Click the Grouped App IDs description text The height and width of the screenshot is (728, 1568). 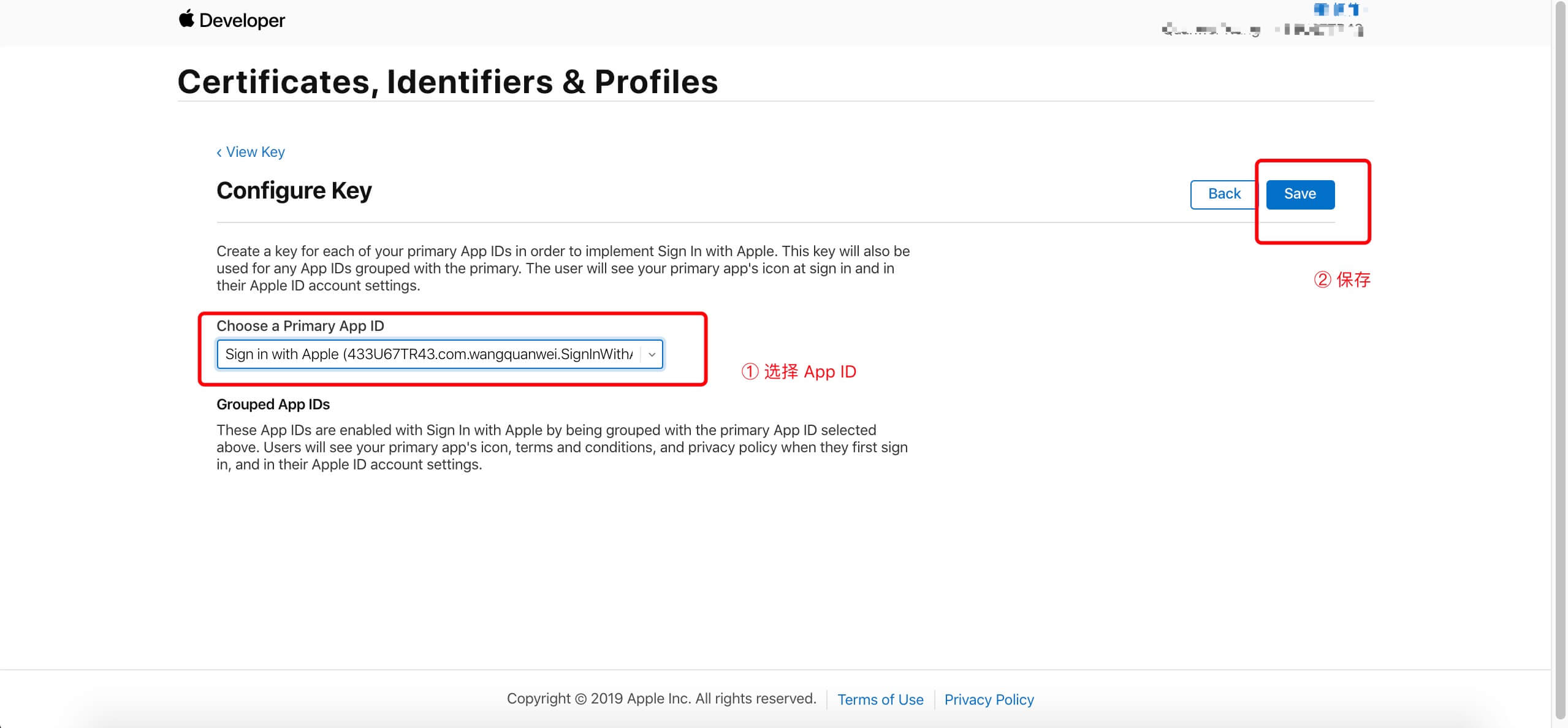point(561,447)
